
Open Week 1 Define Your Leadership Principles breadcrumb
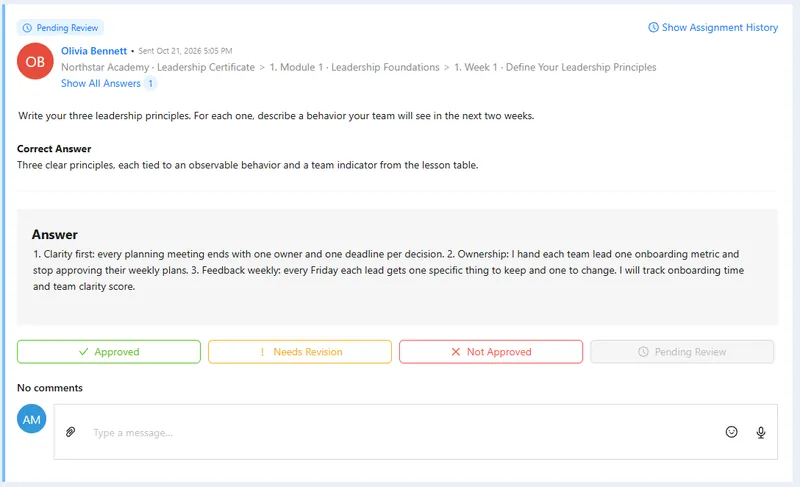555,67
